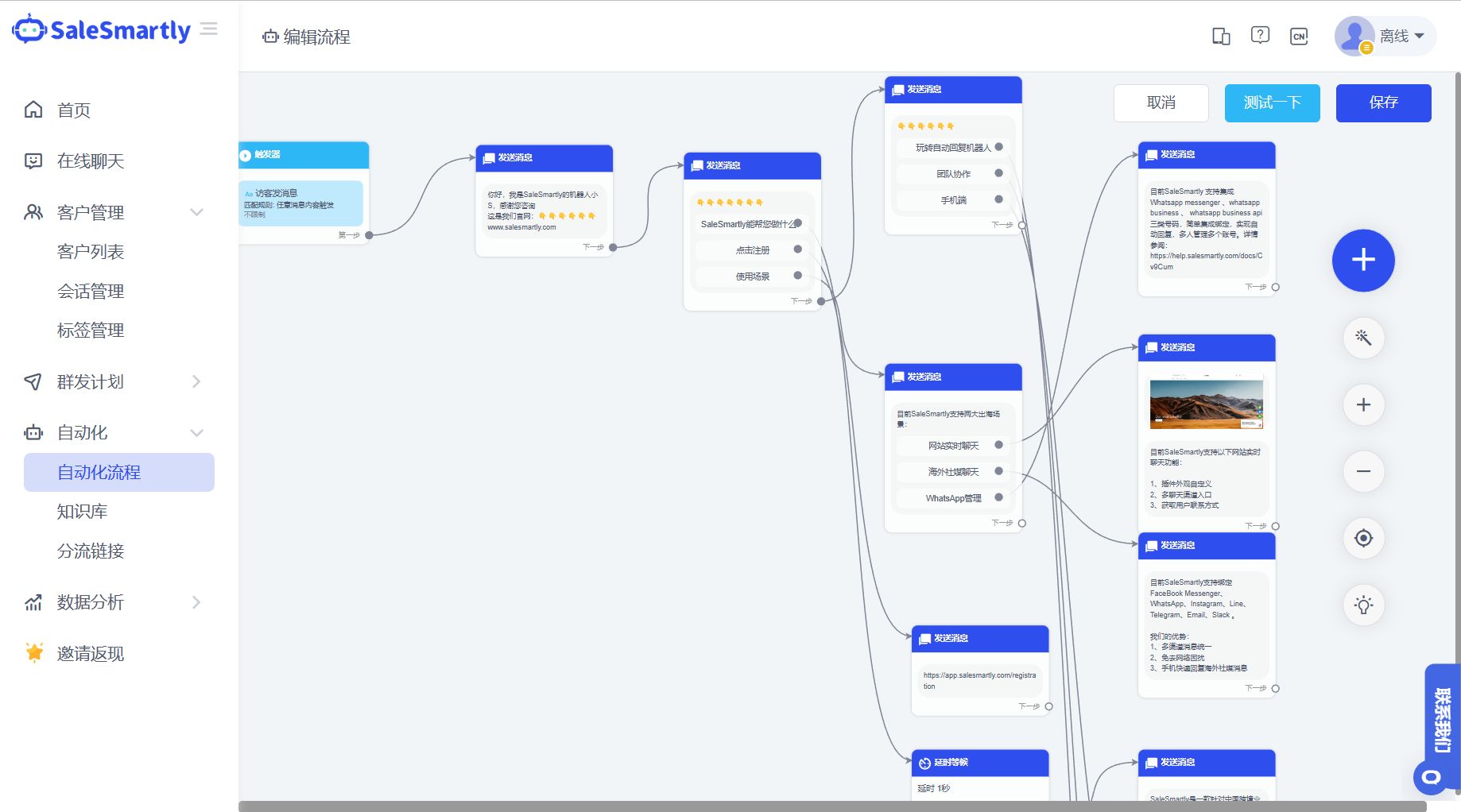Click the 玩转自动回复机器人 option button
Screen dimensions: 1461x812
[x=953, y=148]
